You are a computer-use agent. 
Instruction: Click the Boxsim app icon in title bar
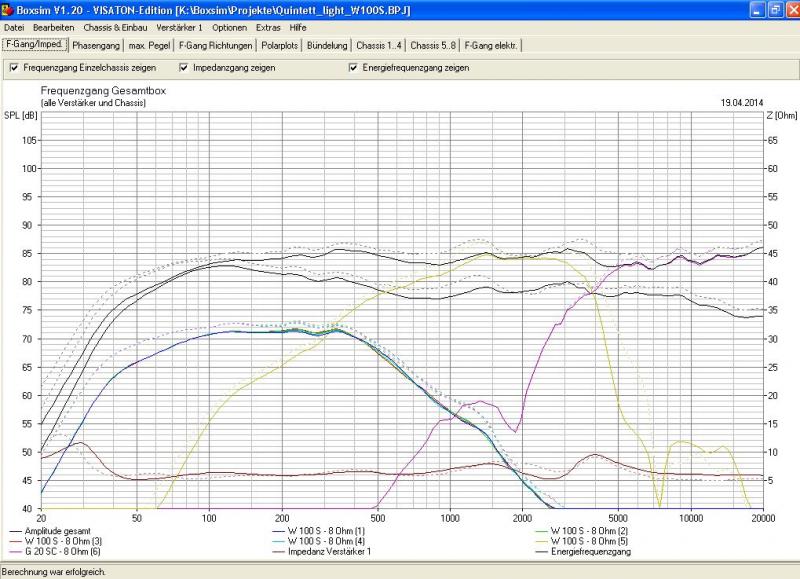pos(9,9)
